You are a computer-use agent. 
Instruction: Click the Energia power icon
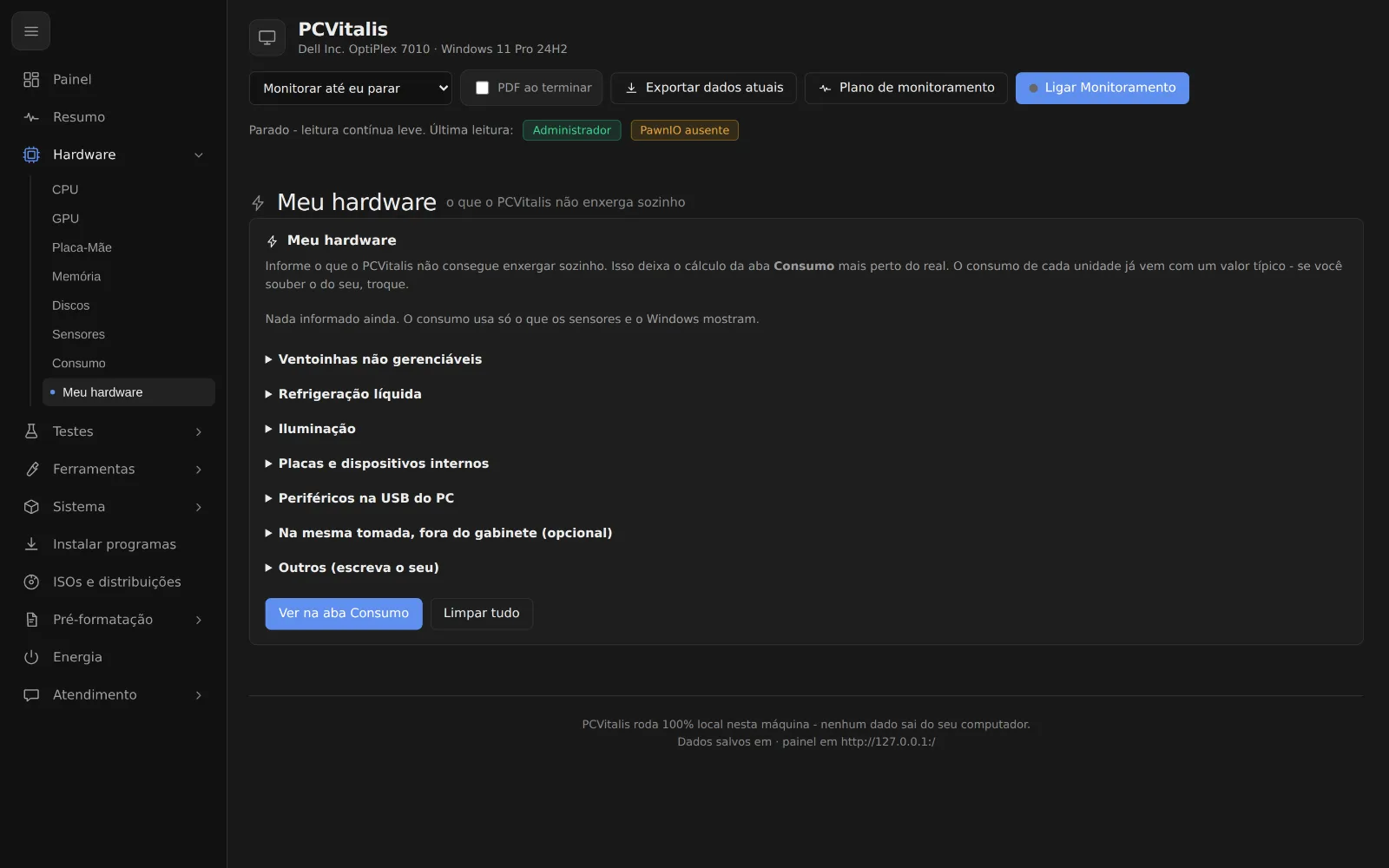tap(31, 657)
